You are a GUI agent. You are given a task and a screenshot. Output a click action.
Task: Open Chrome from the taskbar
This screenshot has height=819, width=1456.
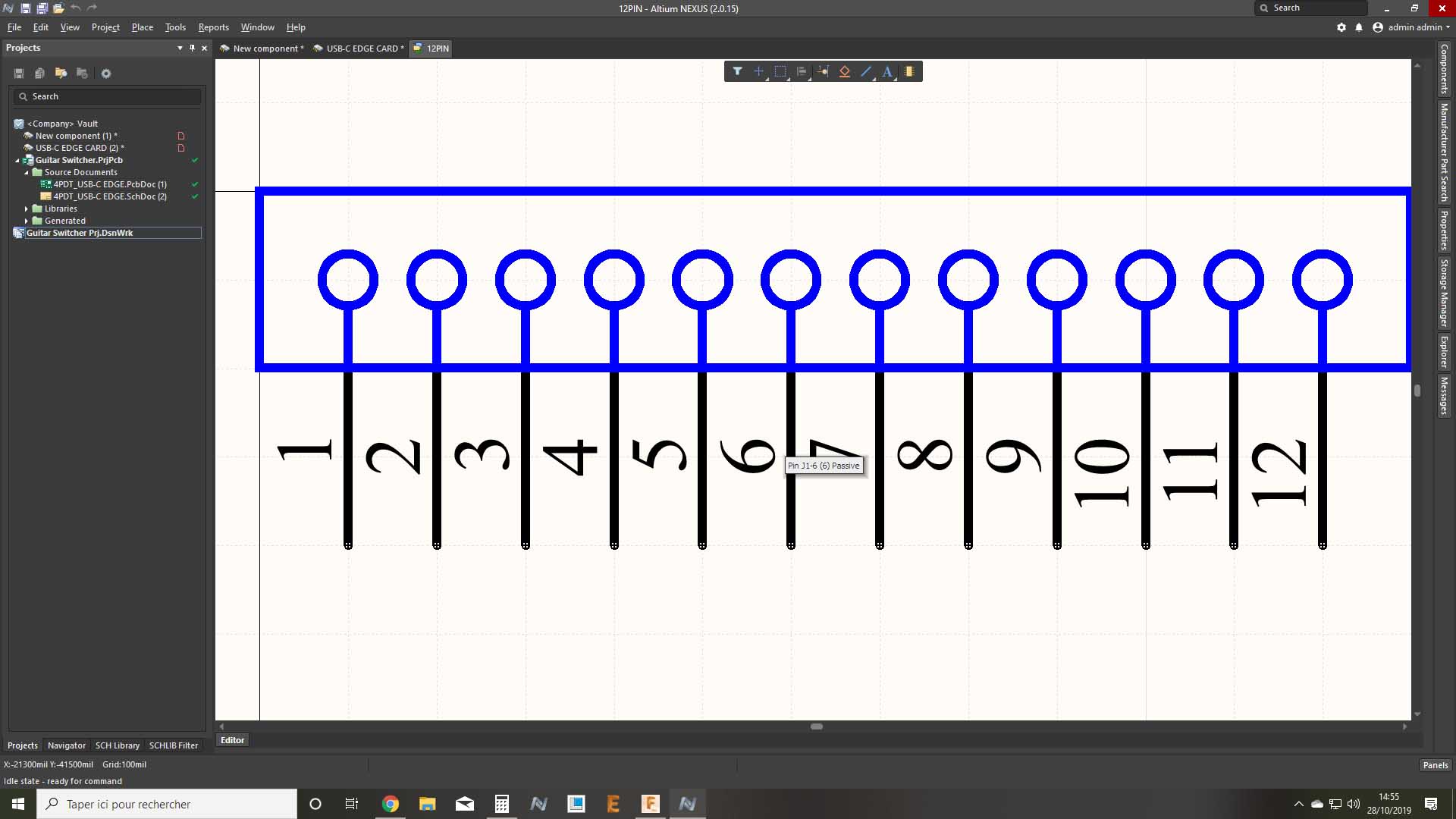click(x=391, y=804)
